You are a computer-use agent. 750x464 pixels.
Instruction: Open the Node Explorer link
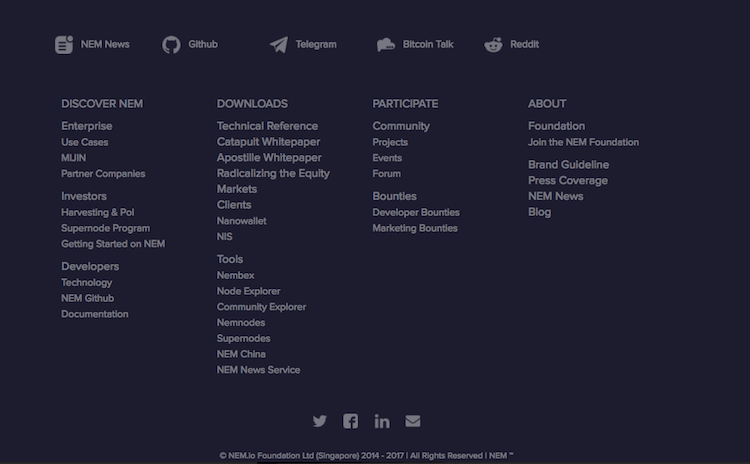[x=248, y=291]
